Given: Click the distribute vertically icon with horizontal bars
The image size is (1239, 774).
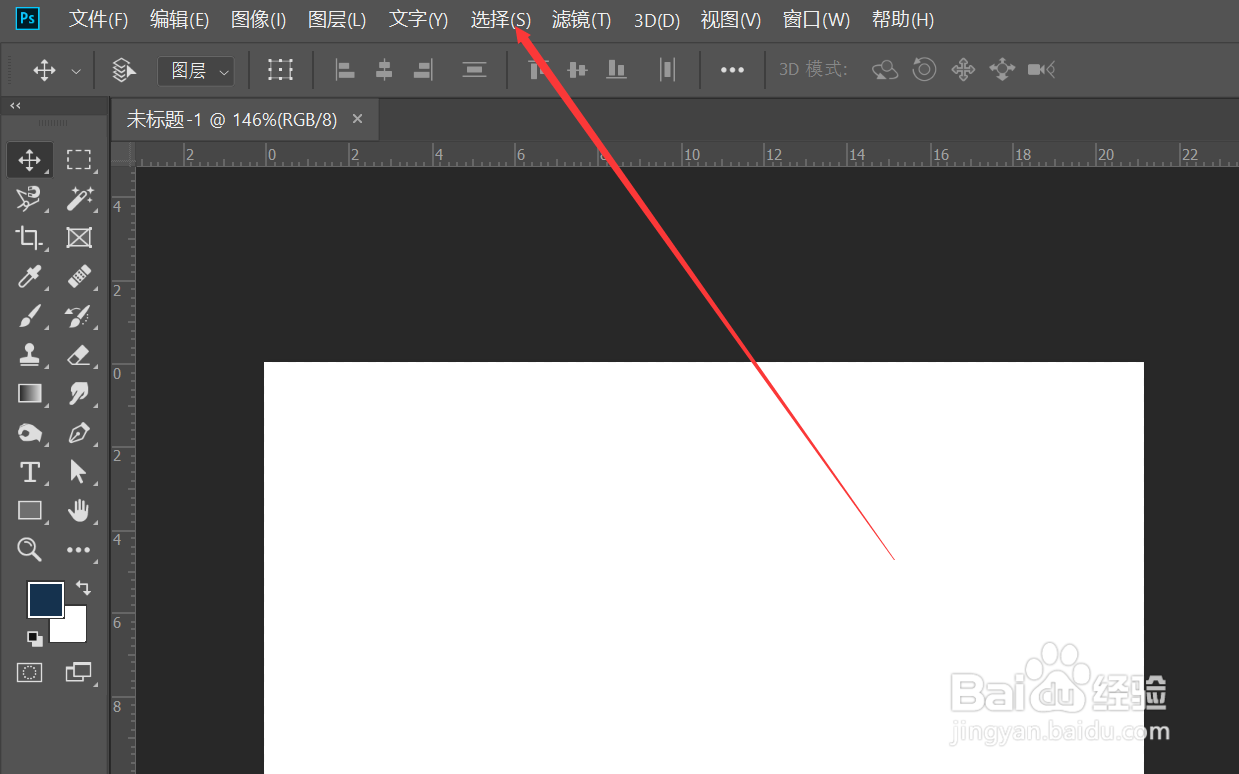Looking at the screenshot, I should pos(474,69).
